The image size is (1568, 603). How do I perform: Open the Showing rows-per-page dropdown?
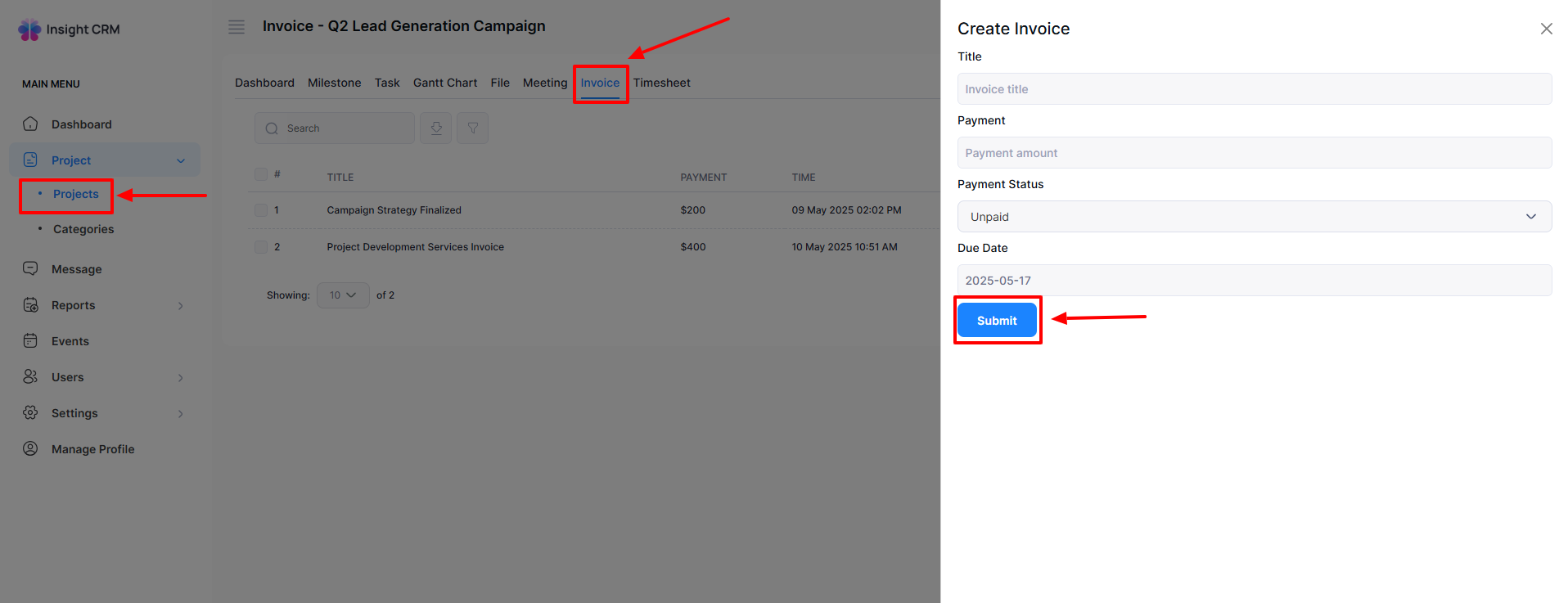click(x=342, y=295)
